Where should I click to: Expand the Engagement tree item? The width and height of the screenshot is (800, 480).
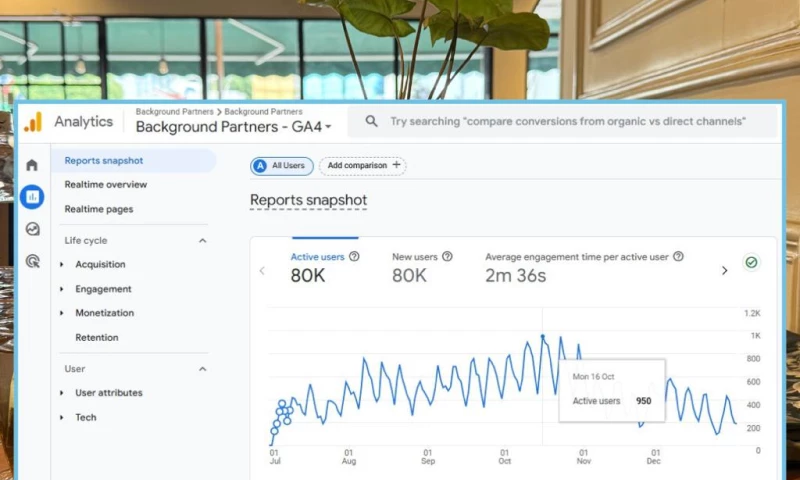(62, 289)
